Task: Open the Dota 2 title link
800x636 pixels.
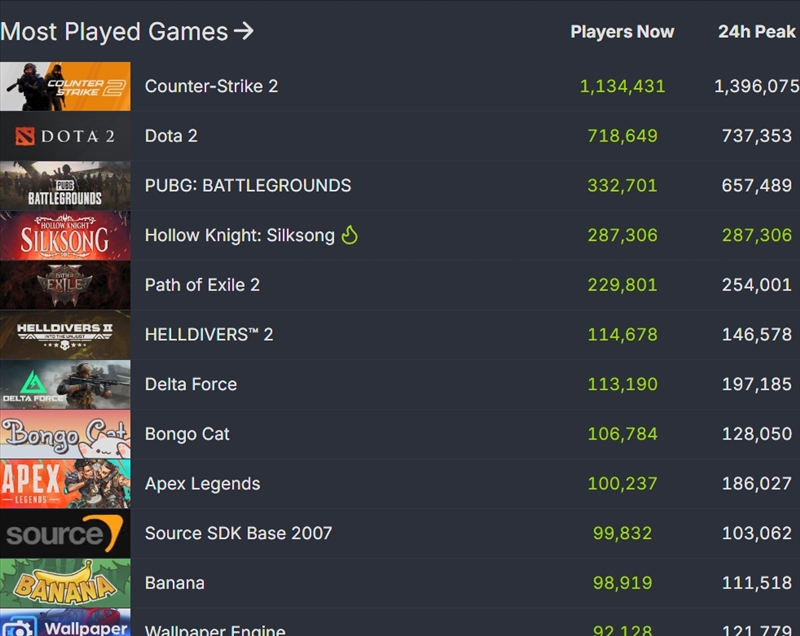Action: 171,136
